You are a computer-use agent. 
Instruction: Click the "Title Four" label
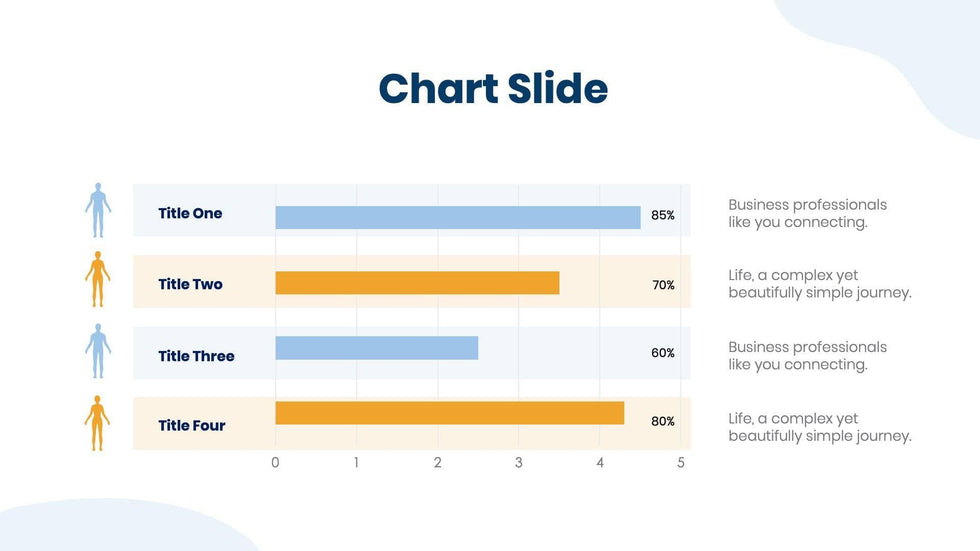tap(191, 426)
